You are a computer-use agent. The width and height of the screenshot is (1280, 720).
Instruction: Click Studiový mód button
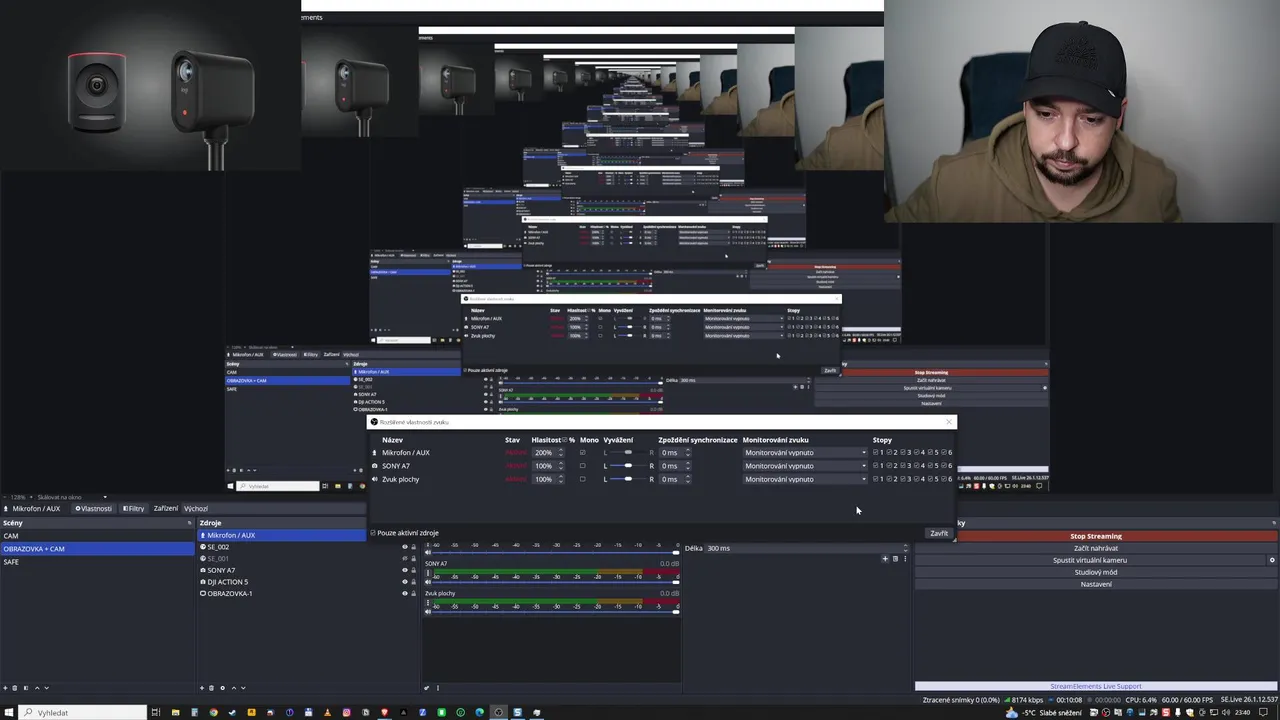pyautogui.click(x=1096, y=572)
